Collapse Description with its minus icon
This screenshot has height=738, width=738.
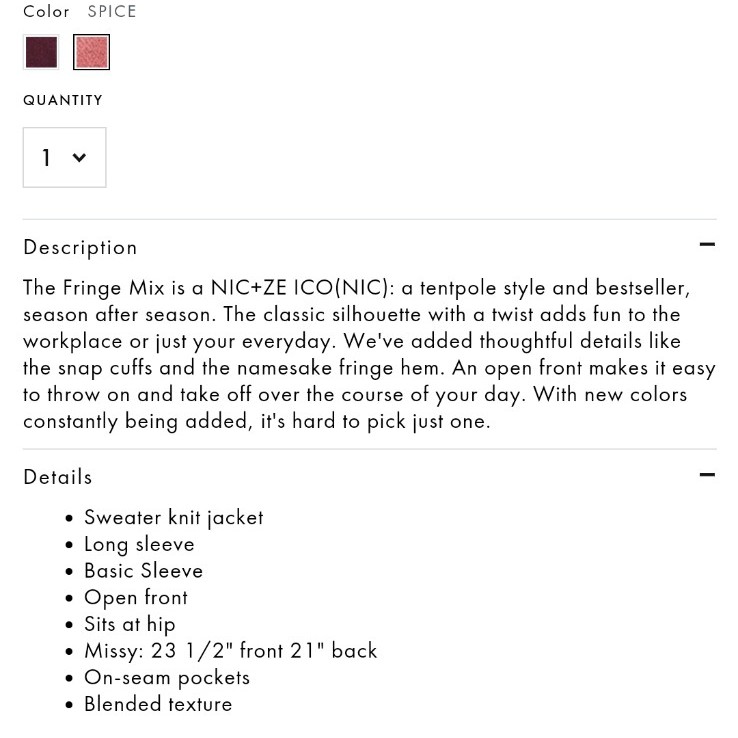pos(707,244)
